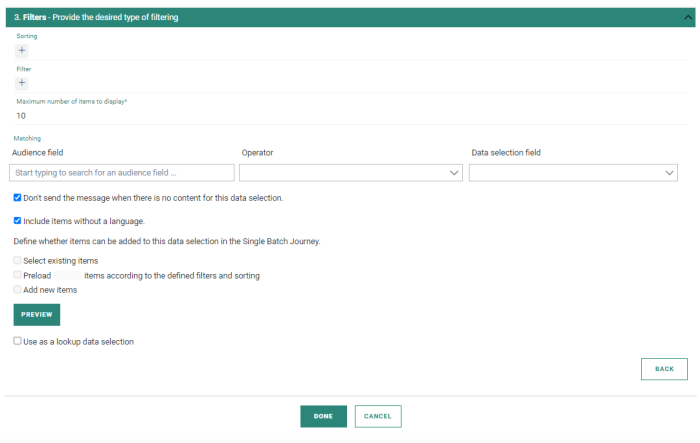Uncheck Don't send message when no content
700x443 pixels.
coord(18,198)
